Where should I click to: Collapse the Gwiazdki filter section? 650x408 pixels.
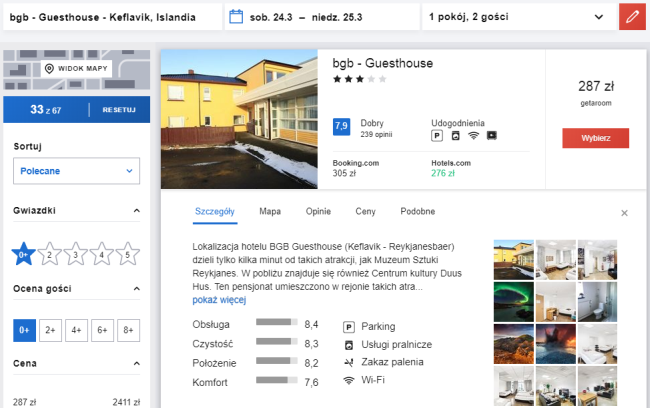[x=136, y=211]
